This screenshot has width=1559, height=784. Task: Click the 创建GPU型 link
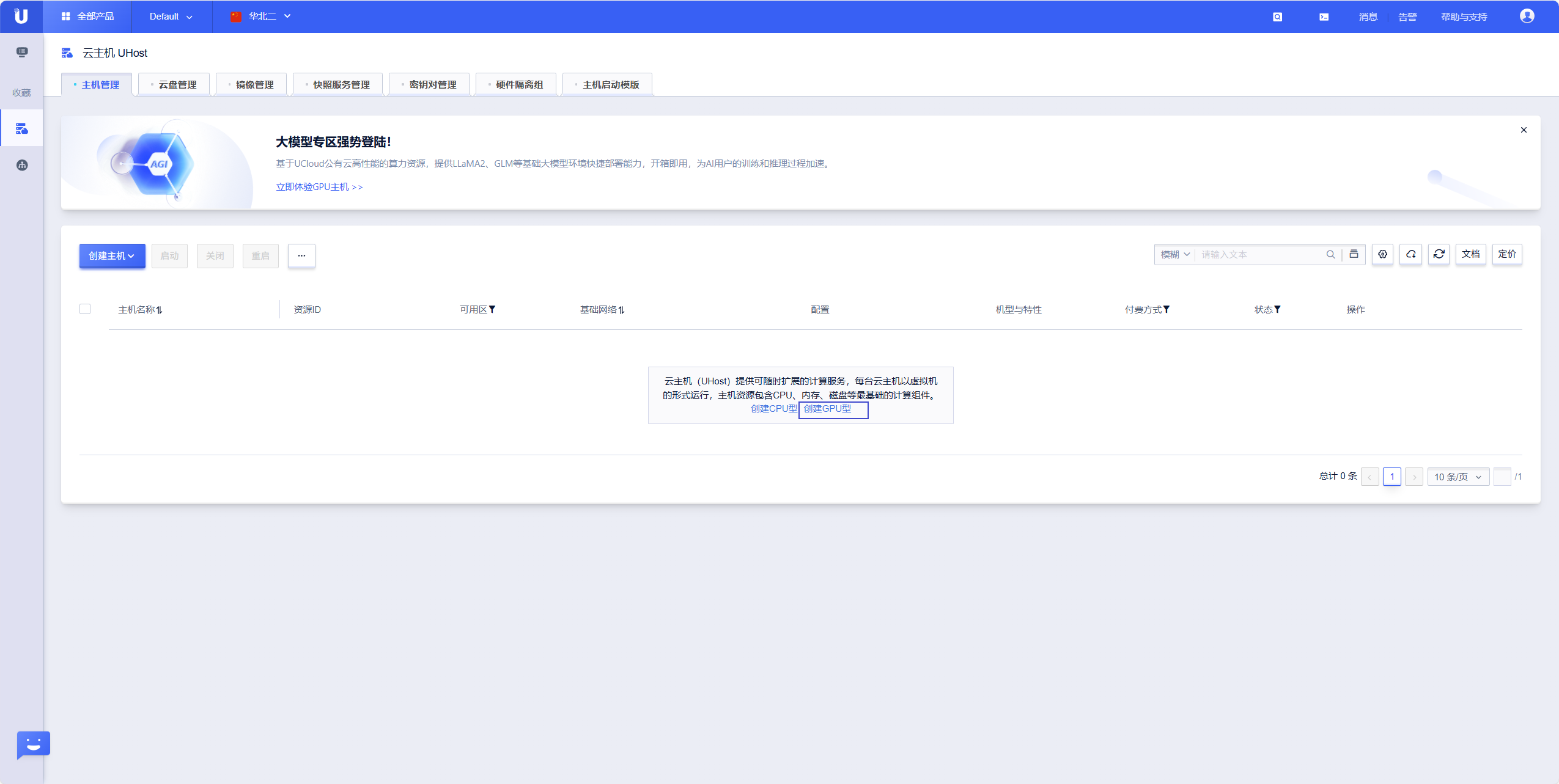[827, 408]
